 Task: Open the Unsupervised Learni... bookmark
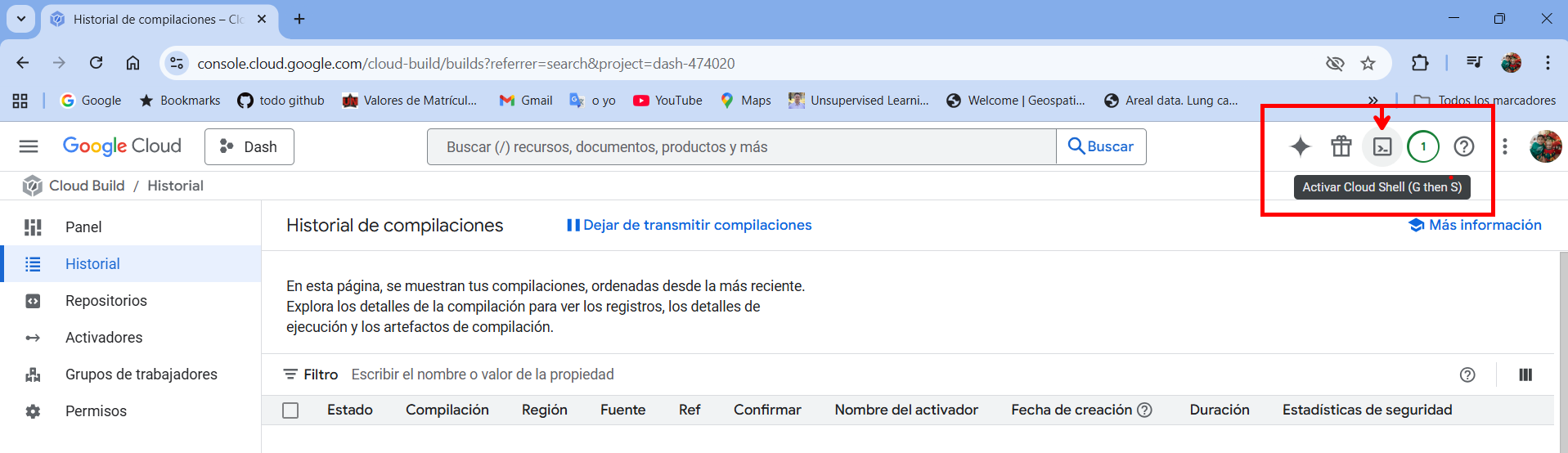tap(859, 101)
